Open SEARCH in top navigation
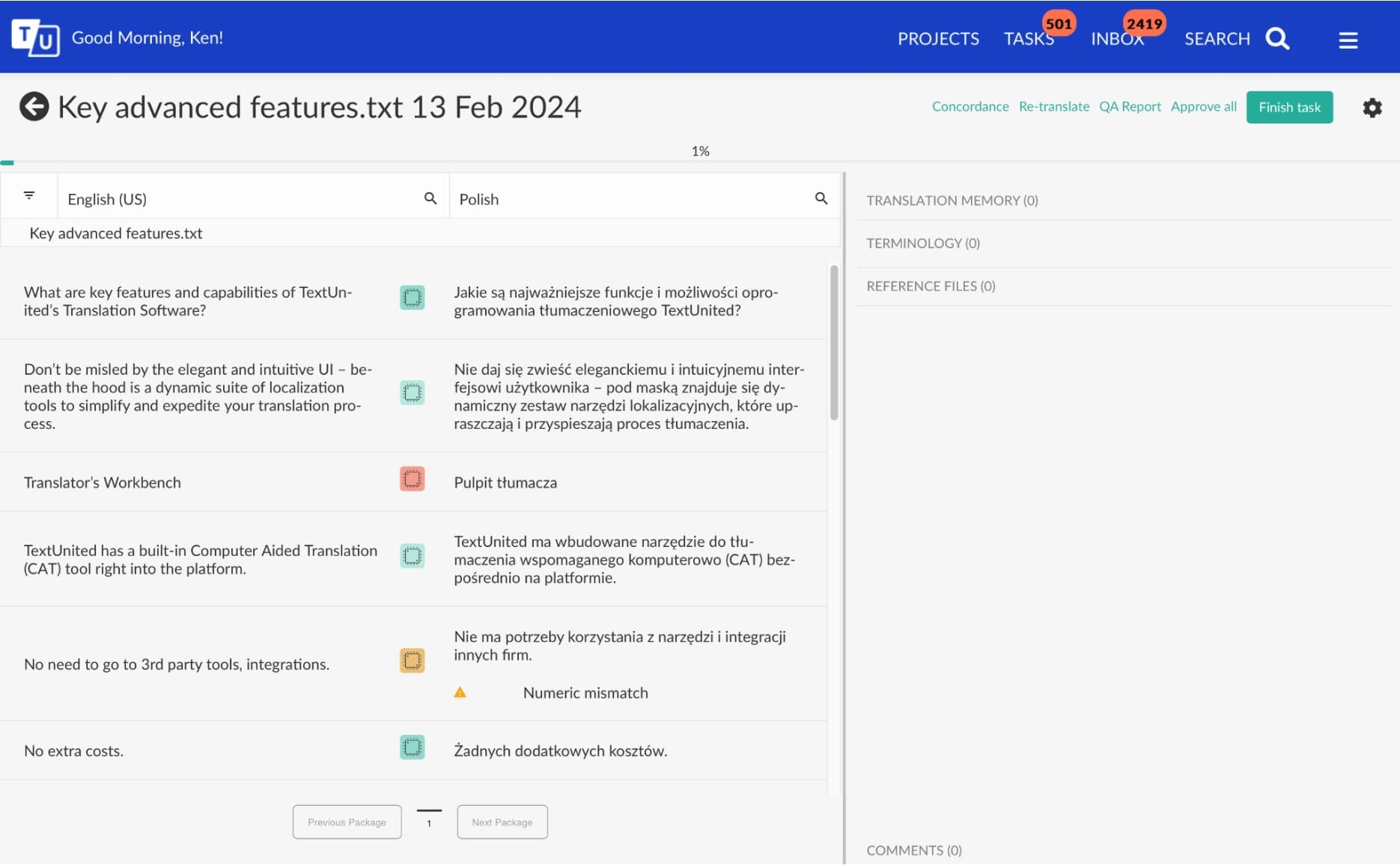Image resolution: width=1400 pixels, height=868 pixels. pyautogui.click(x=1217, y=39)
